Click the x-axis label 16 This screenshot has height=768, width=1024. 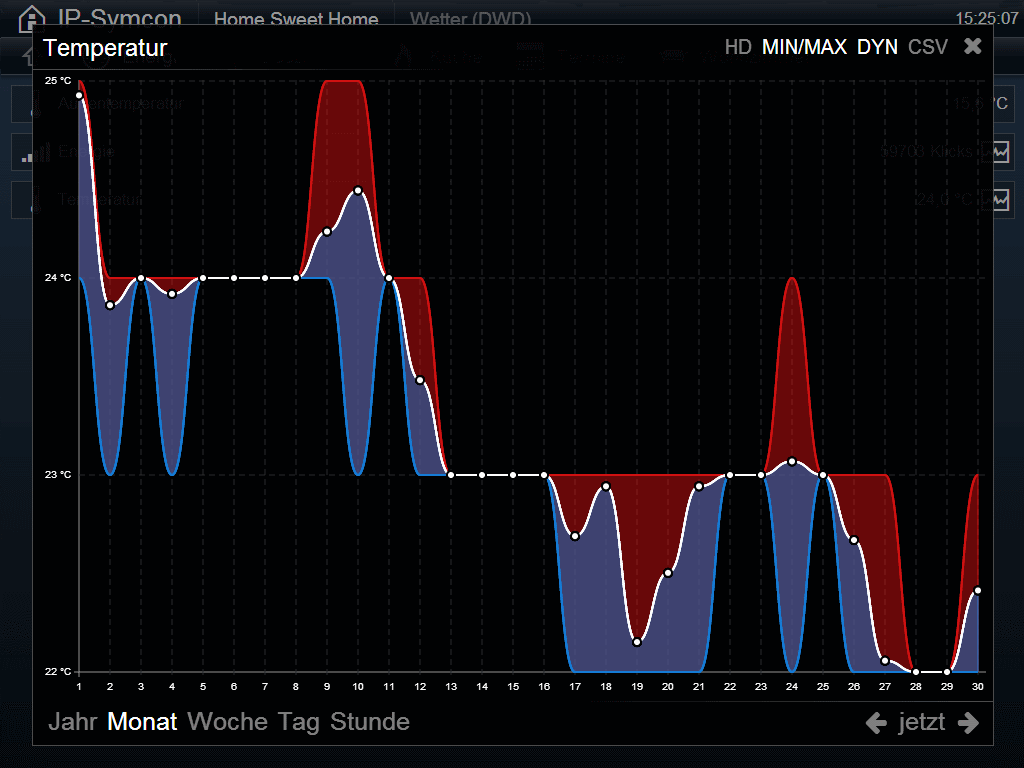544,686
